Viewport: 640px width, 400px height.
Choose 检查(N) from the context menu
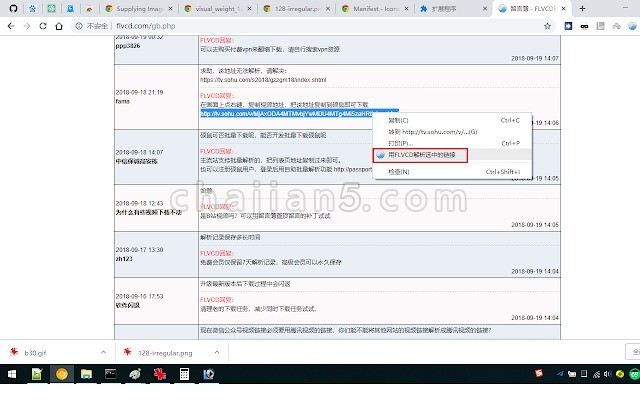452,172
